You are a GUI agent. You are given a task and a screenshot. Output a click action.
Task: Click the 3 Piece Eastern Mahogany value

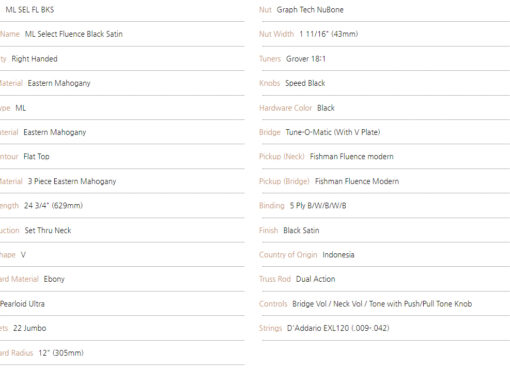click(x=72, y=181)
